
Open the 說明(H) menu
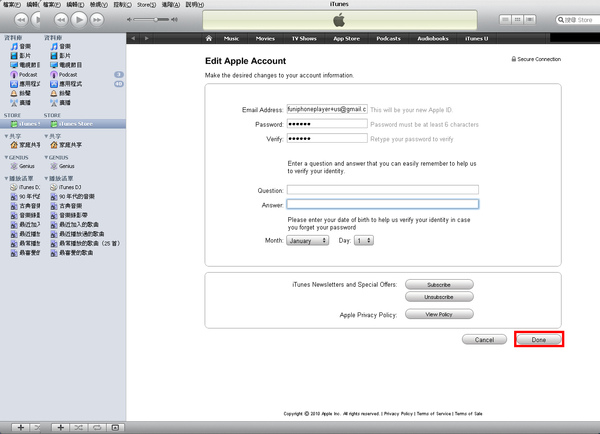click(194, 5)
